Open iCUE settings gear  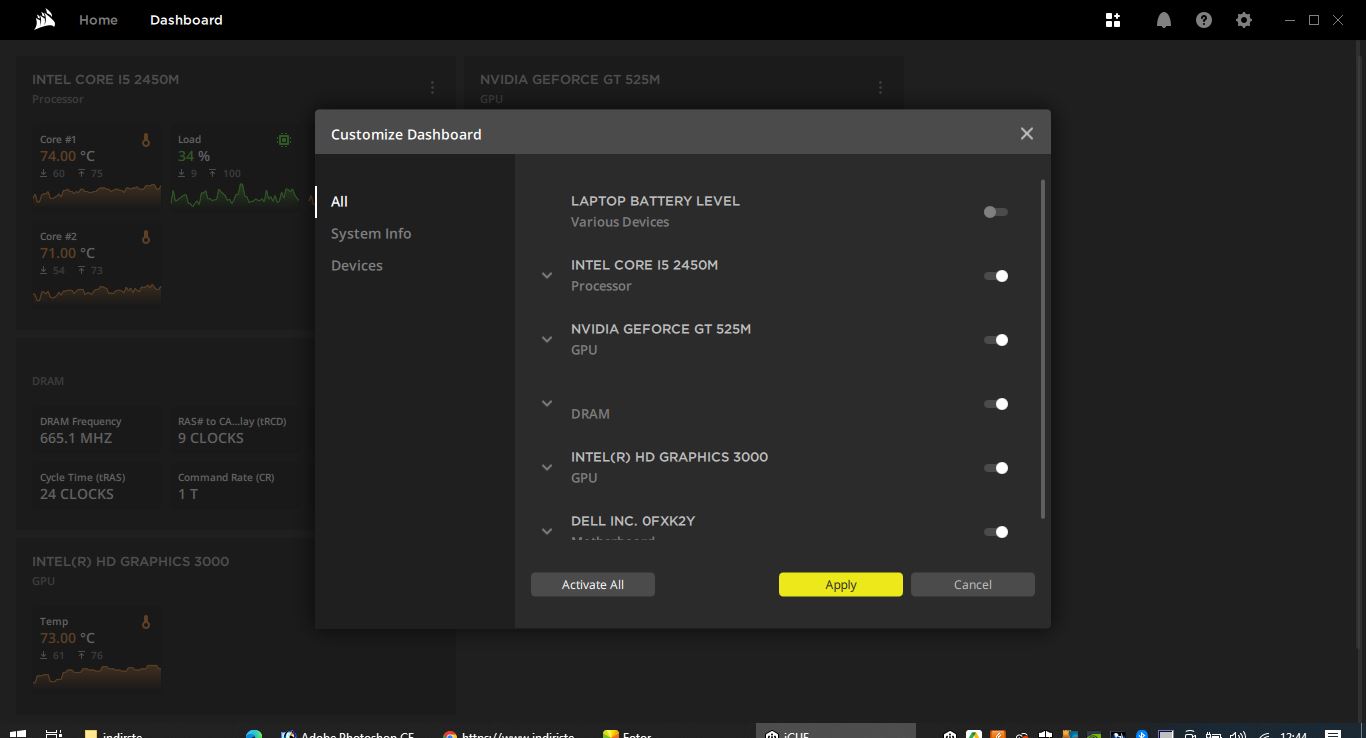point(1244,20)
